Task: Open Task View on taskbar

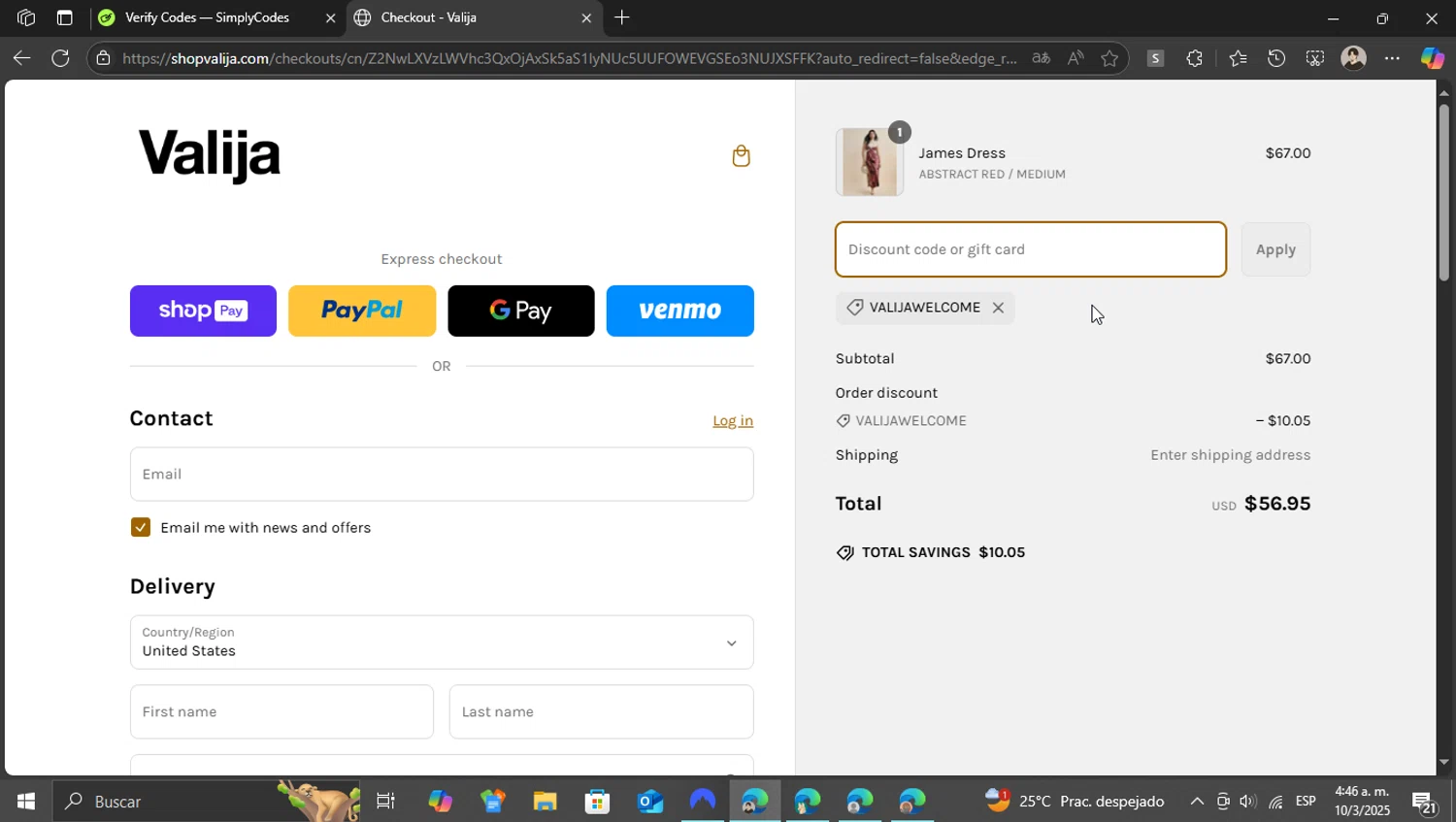Action: [x=385, y=802]
